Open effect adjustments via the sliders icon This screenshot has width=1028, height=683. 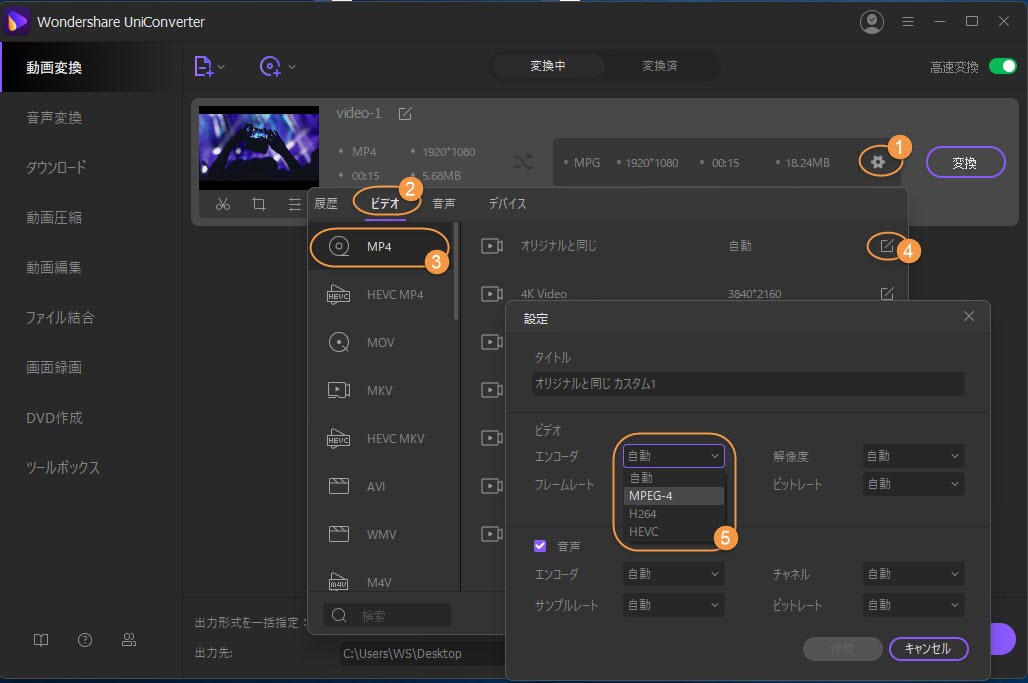pyautogui.click(x=292, y=203)
